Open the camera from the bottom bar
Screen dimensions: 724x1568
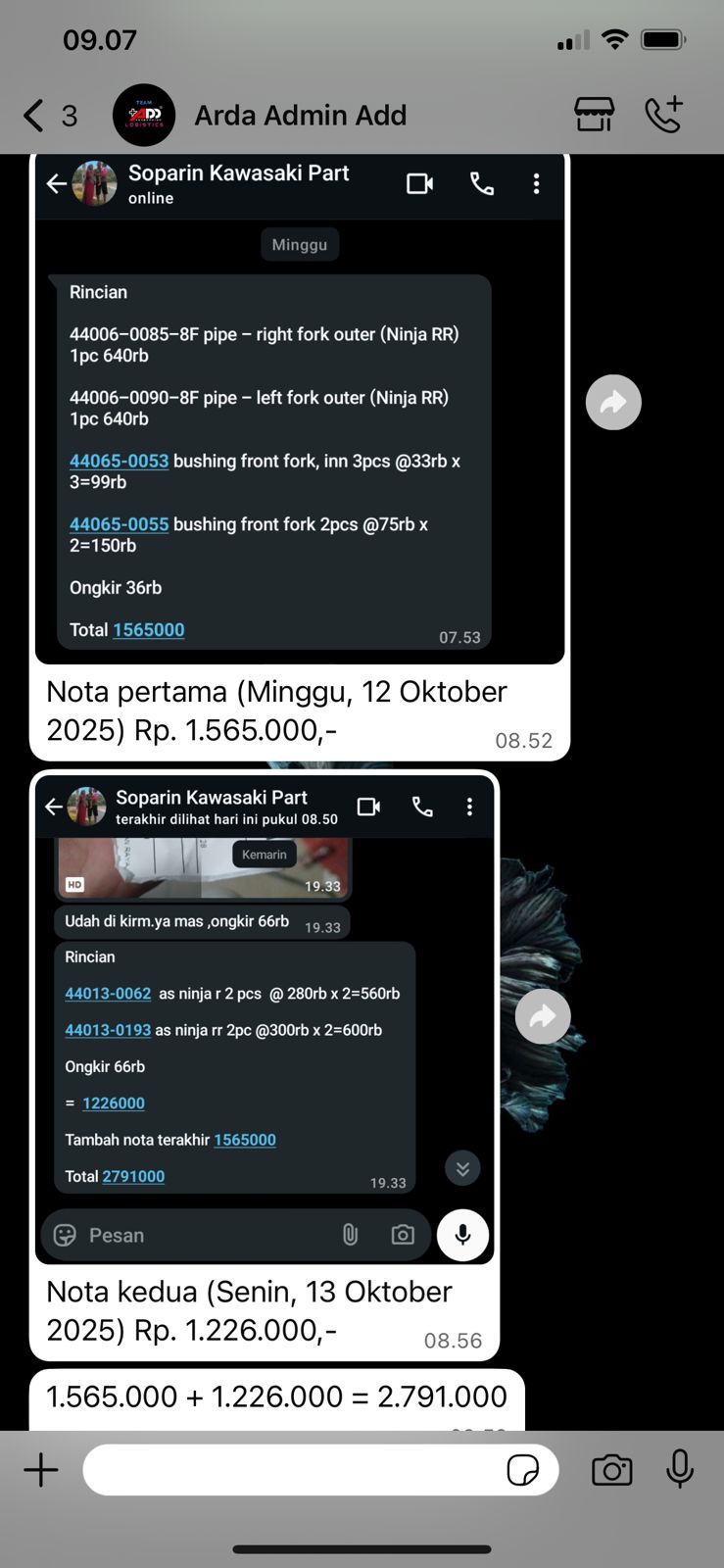click(612, 1470)
